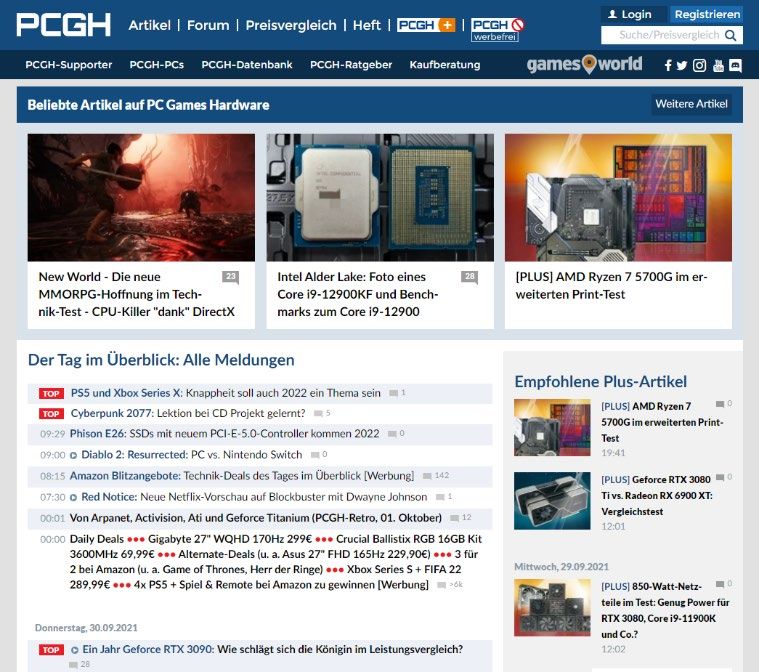Screen dimensions: 759x672
Task: Go to Kaufberatung
Action: point(445,65)
